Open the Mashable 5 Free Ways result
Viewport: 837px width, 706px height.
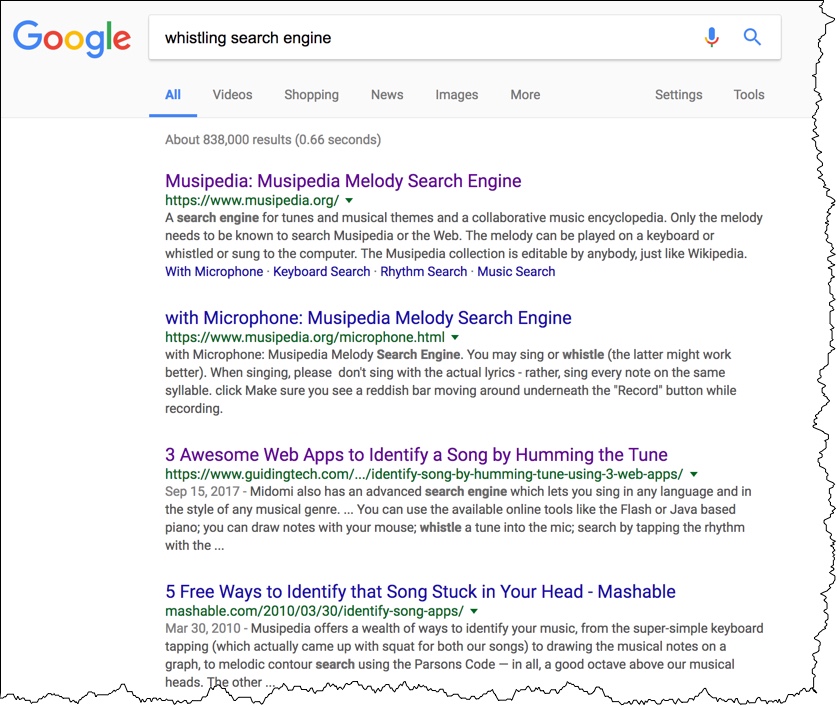pyautogui.click(x=420, y=591)
